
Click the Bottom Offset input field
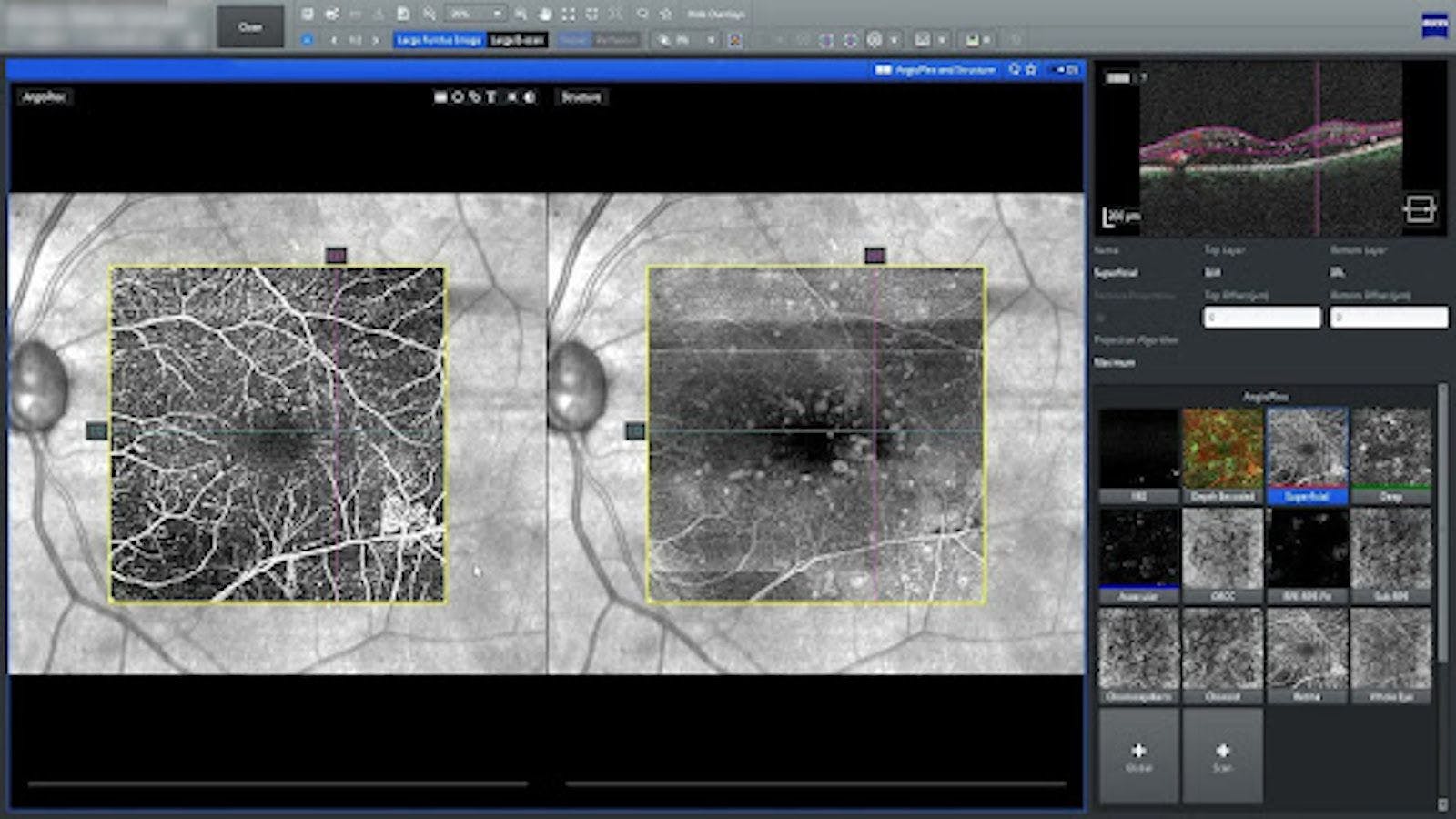(1389, 318)
